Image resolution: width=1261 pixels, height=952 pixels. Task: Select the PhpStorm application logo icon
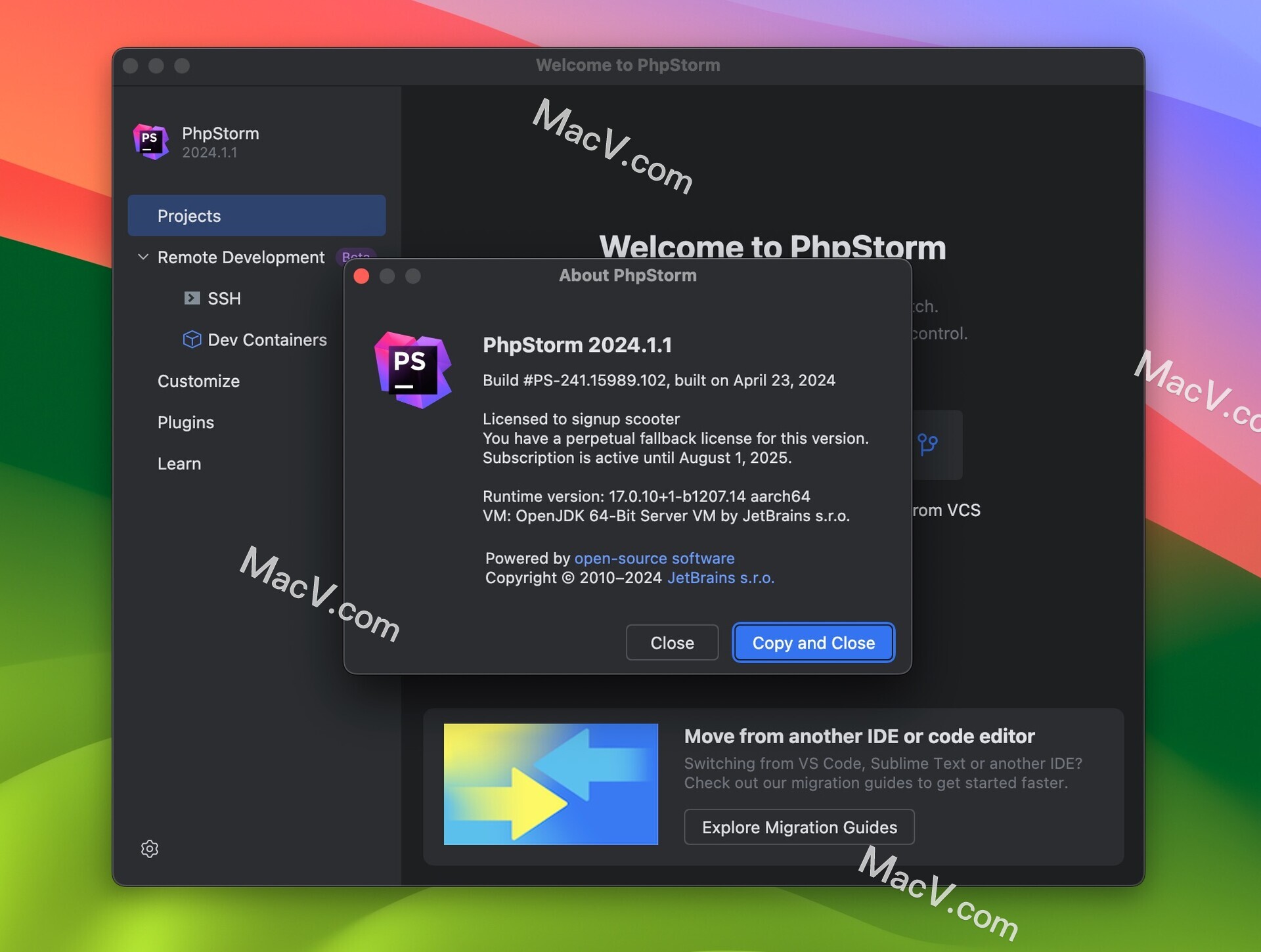tap(150, 142)
